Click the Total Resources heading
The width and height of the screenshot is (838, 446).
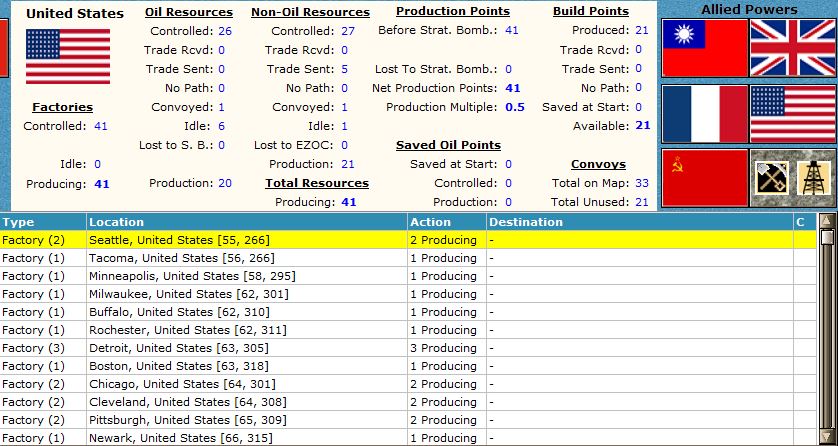[x=317, y=183]
